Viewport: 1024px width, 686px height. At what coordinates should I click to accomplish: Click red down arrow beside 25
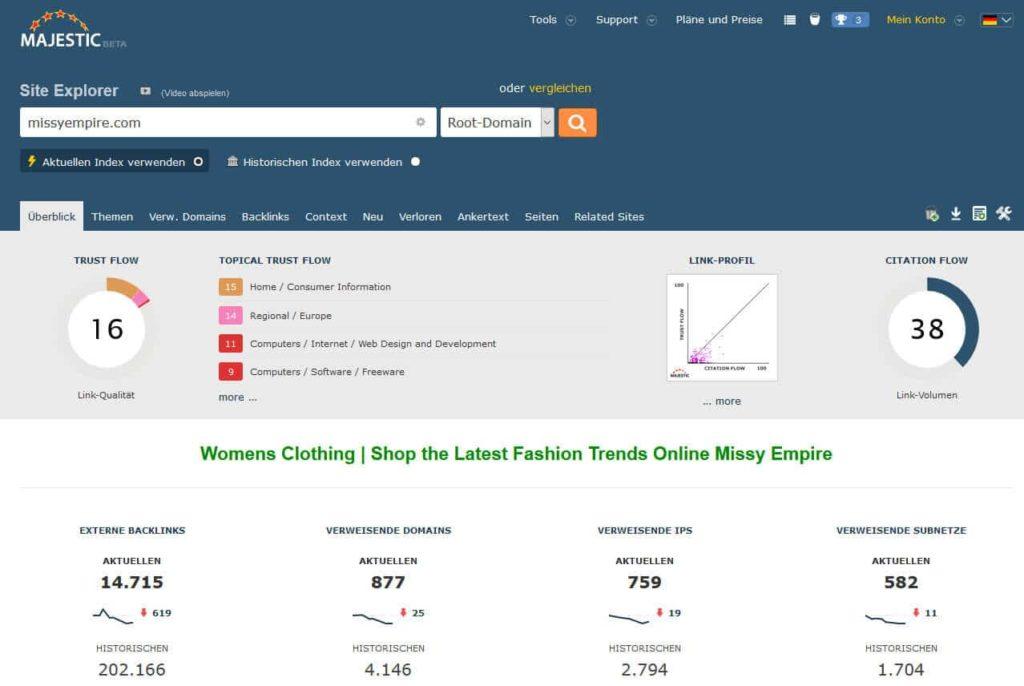click(x=403, y=612)
